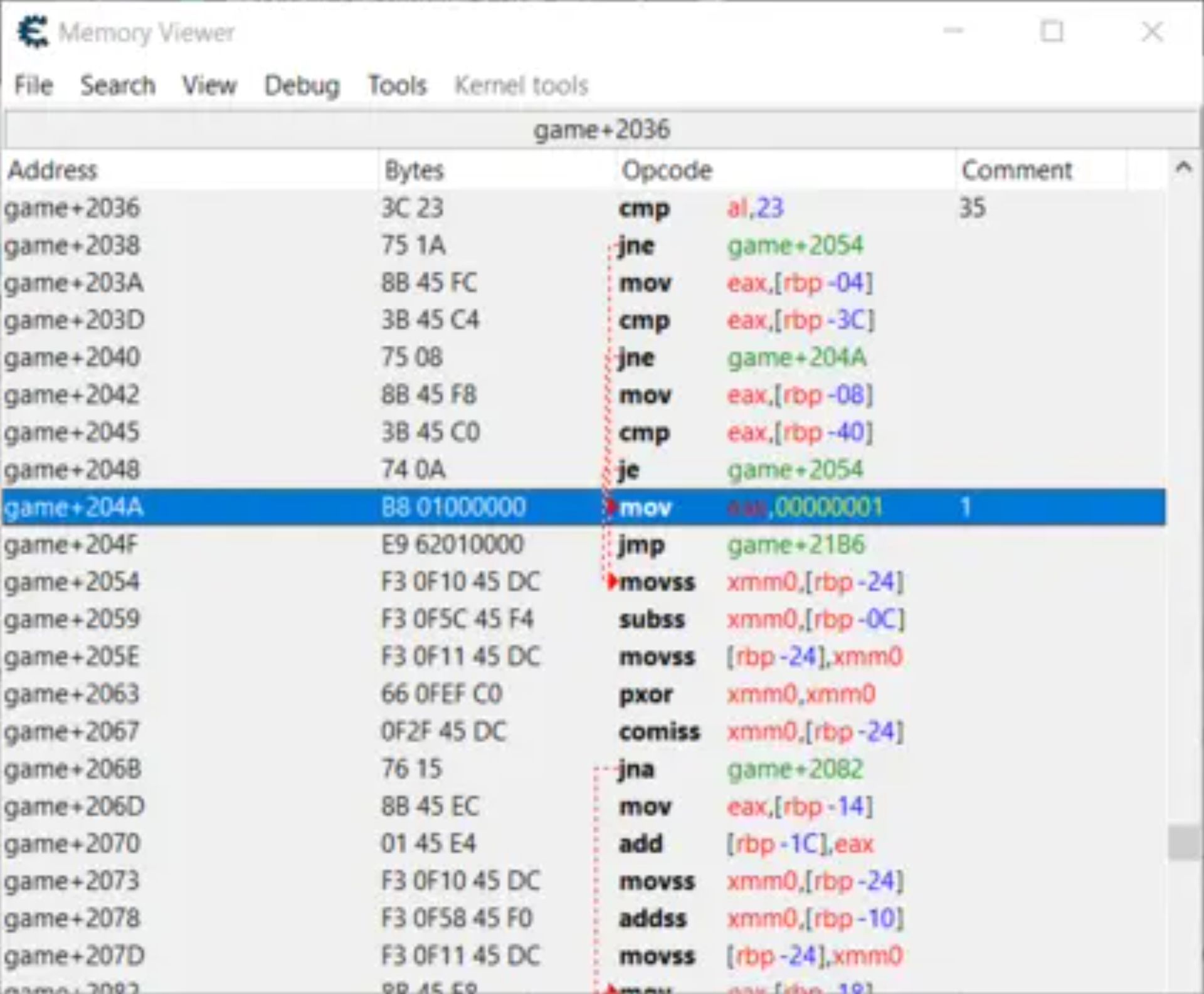Click the Opcode column header
This screenshot has height=994, width=1204.
click(x=786, y=170)
